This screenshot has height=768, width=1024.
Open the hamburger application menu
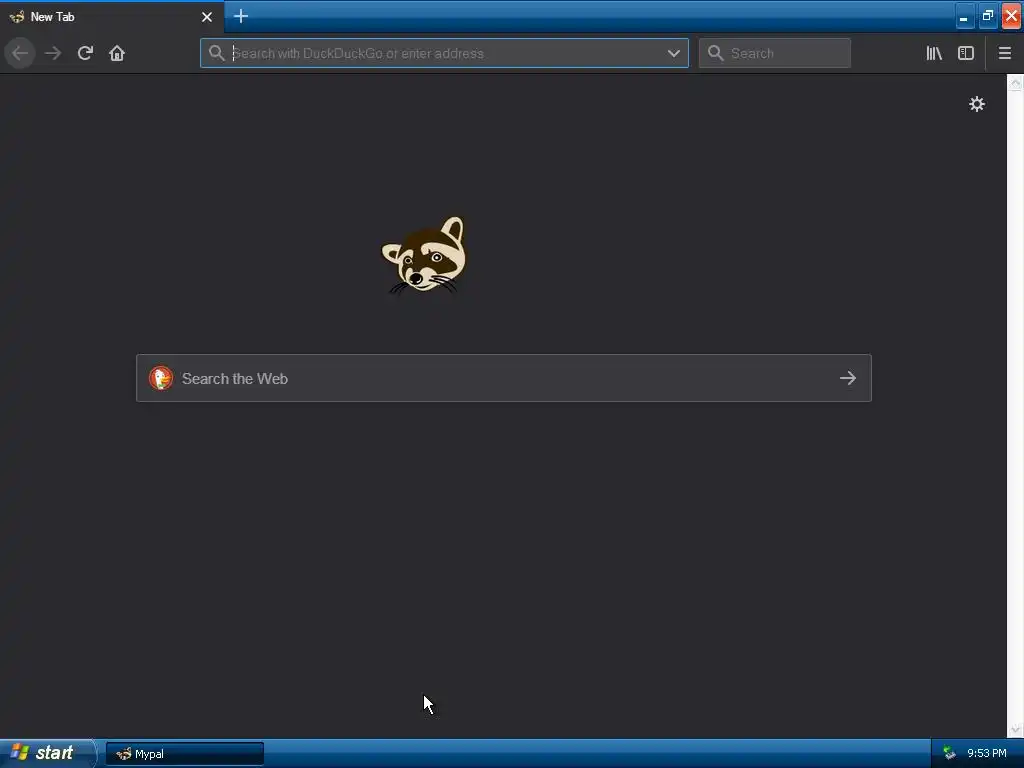[1005, 53]
